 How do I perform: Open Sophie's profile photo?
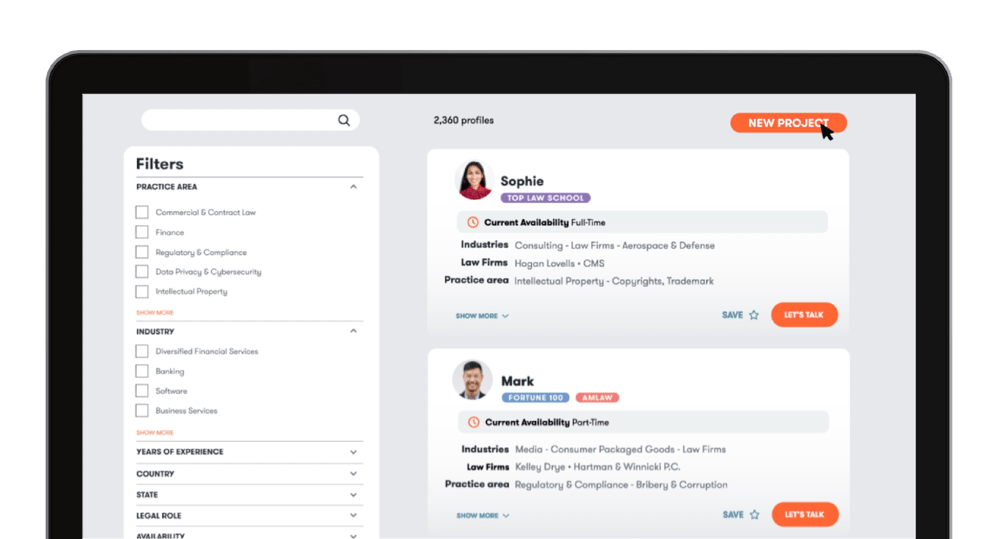474,180
